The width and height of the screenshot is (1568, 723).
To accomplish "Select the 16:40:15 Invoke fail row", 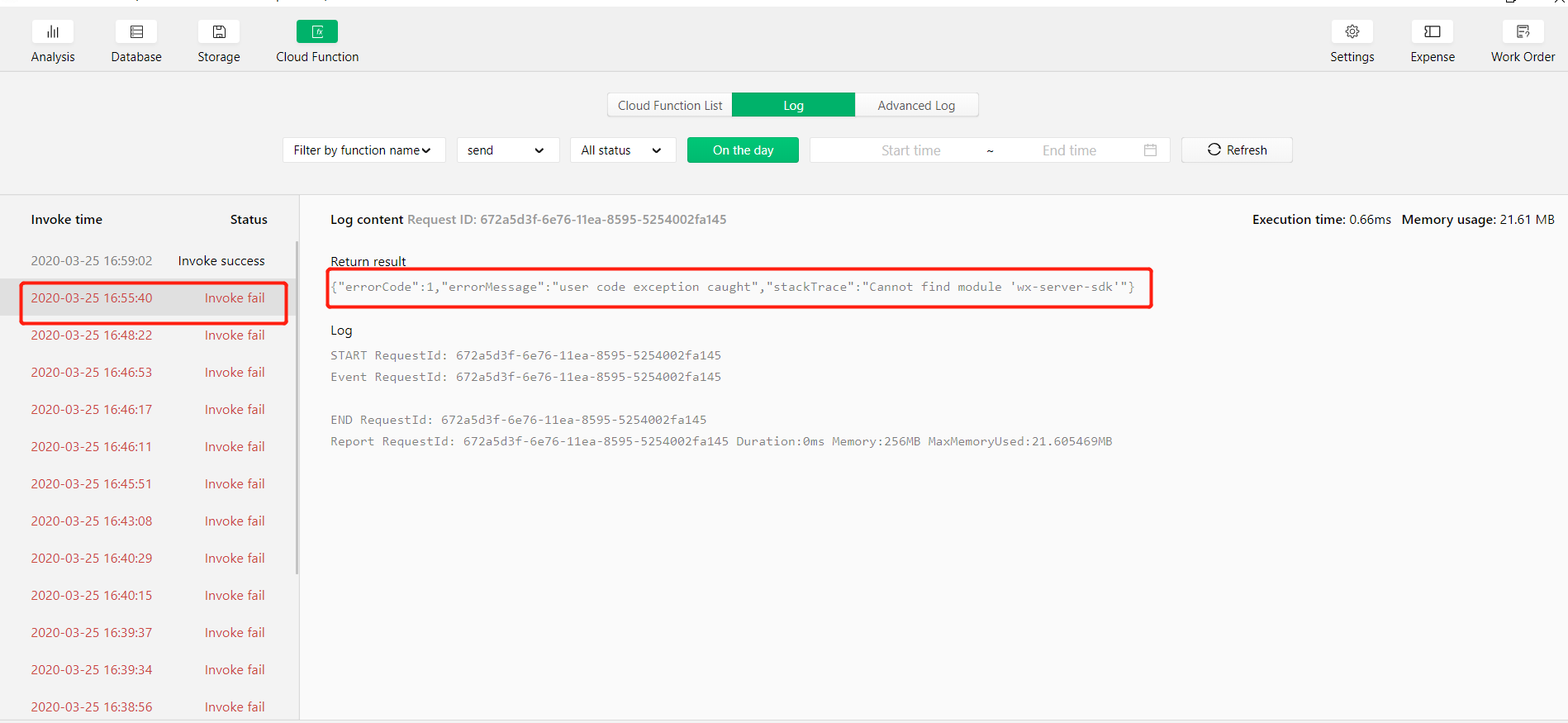I will 148,595.
